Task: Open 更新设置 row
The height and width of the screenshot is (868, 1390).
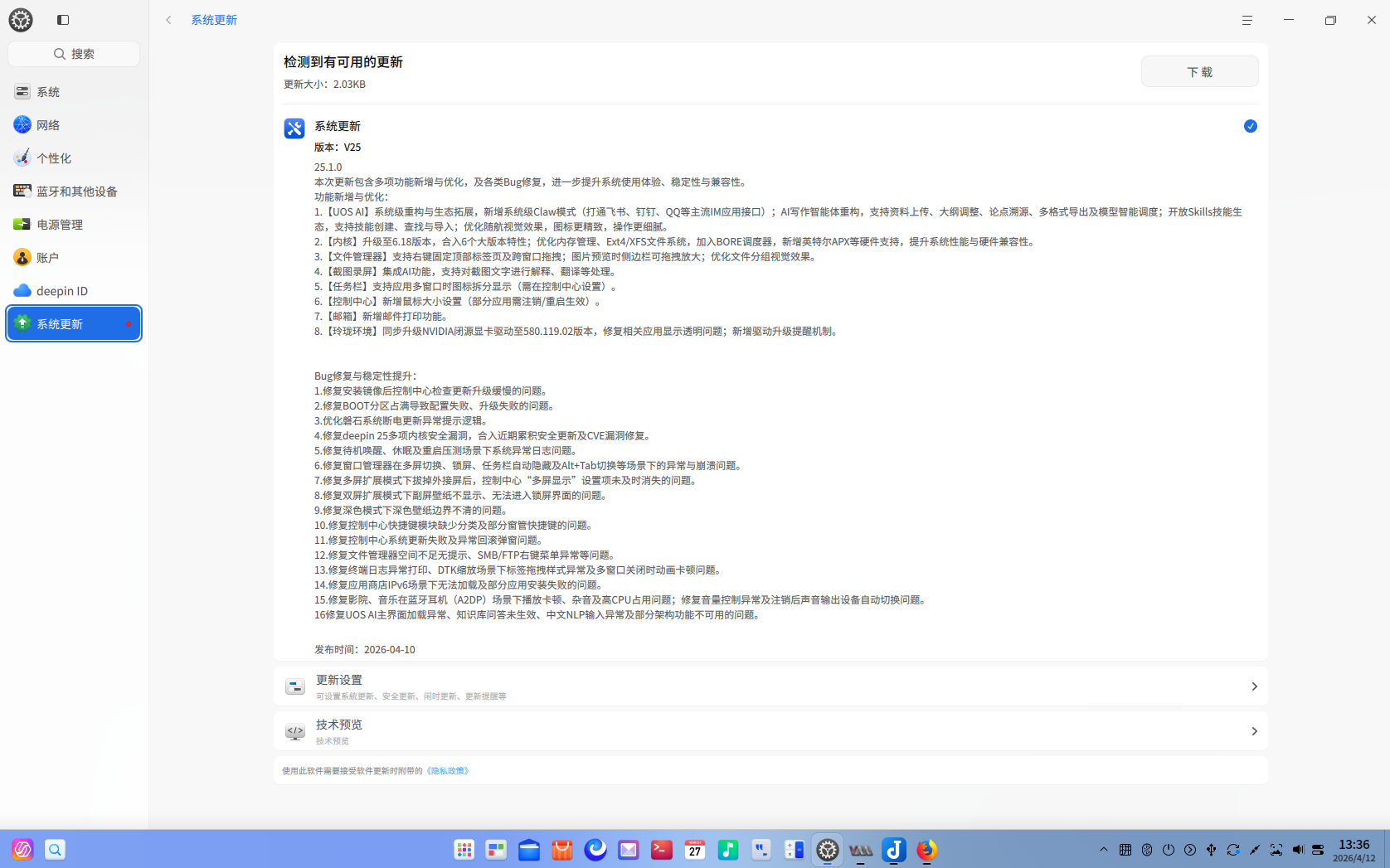Action: tap(770, 686)
